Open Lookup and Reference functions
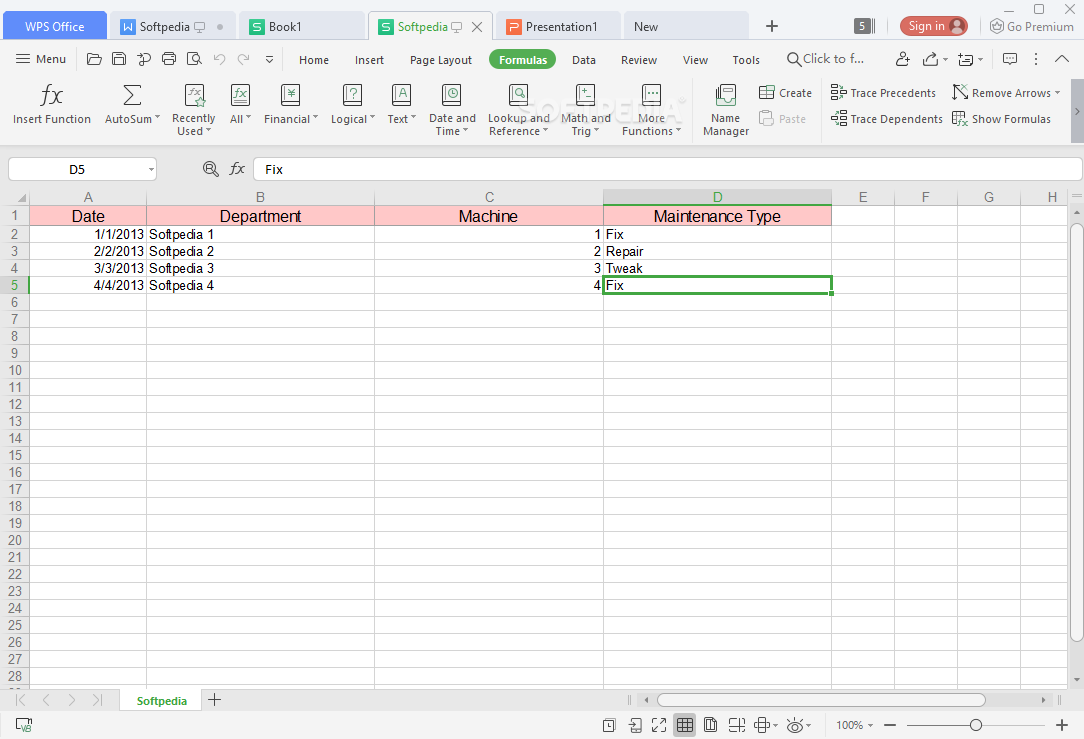 point(518,109)
